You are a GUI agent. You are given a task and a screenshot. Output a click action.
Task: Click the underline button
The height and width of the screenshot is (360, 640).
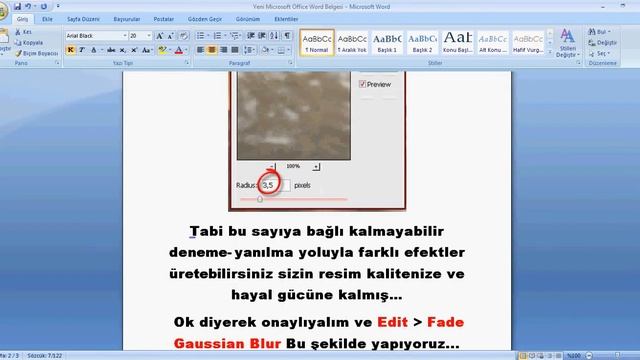93,50
